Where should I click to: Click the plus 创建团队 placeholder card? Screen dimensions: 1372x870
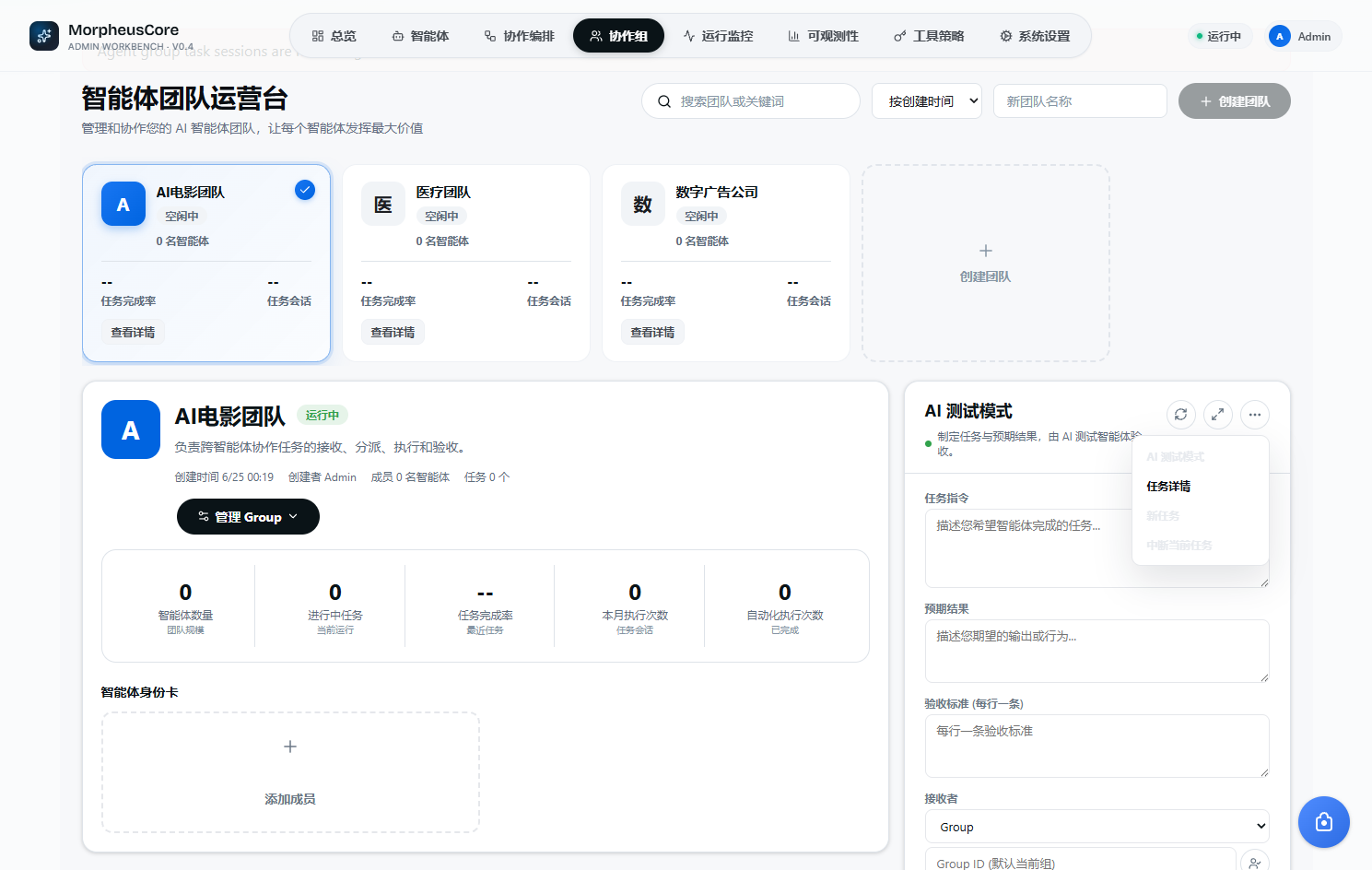[986, 263]
